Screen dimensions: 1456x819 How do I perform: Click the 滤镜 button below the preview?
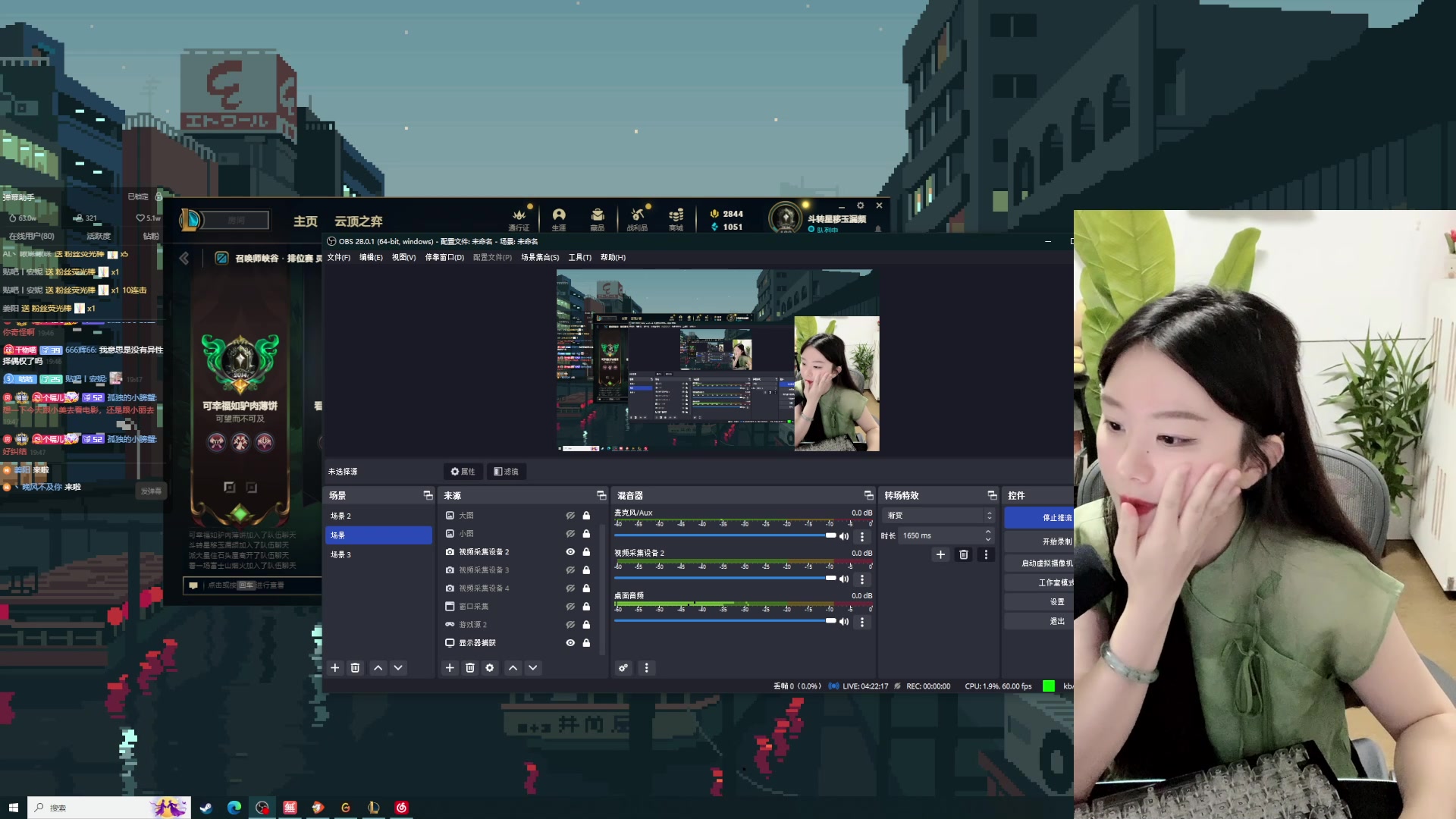click(x=507, y=472)
